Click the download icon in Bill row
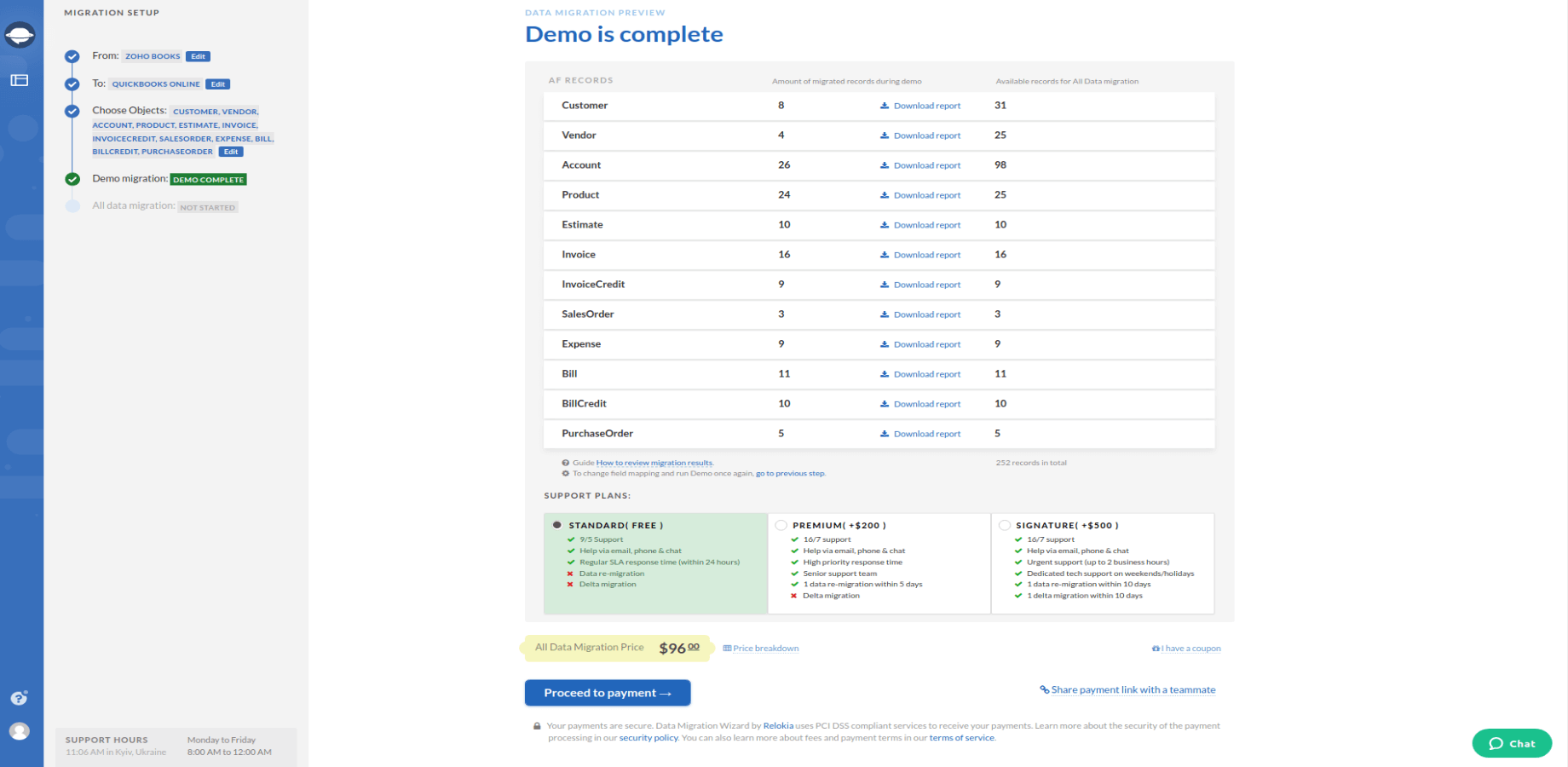The image size is (1568, 767). 885,374
